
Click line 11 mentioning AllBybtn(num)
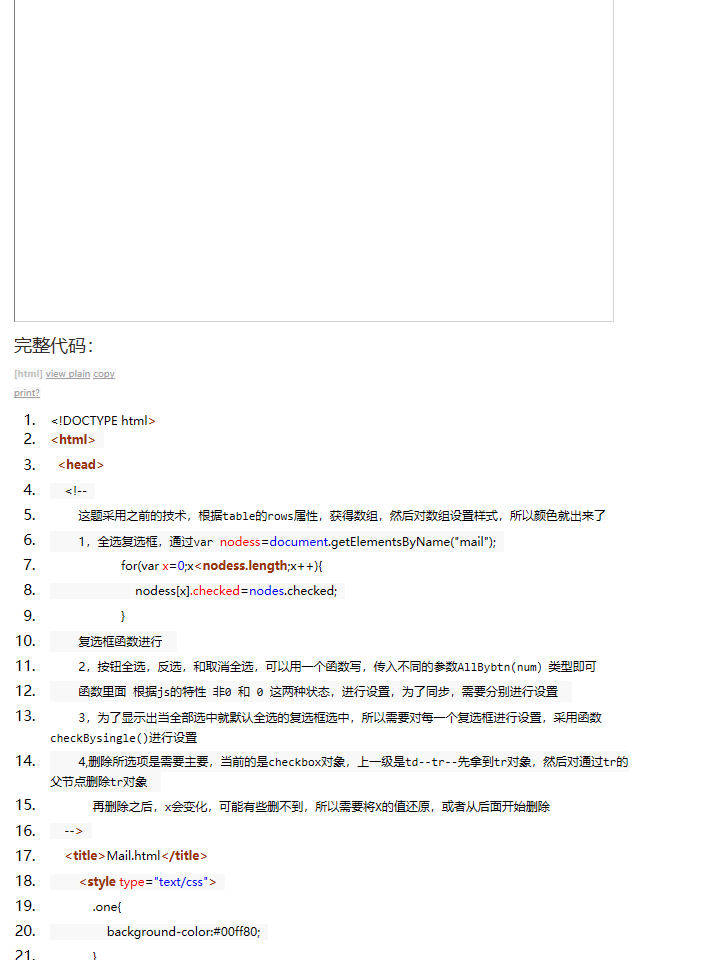click(x=337, y=666)
